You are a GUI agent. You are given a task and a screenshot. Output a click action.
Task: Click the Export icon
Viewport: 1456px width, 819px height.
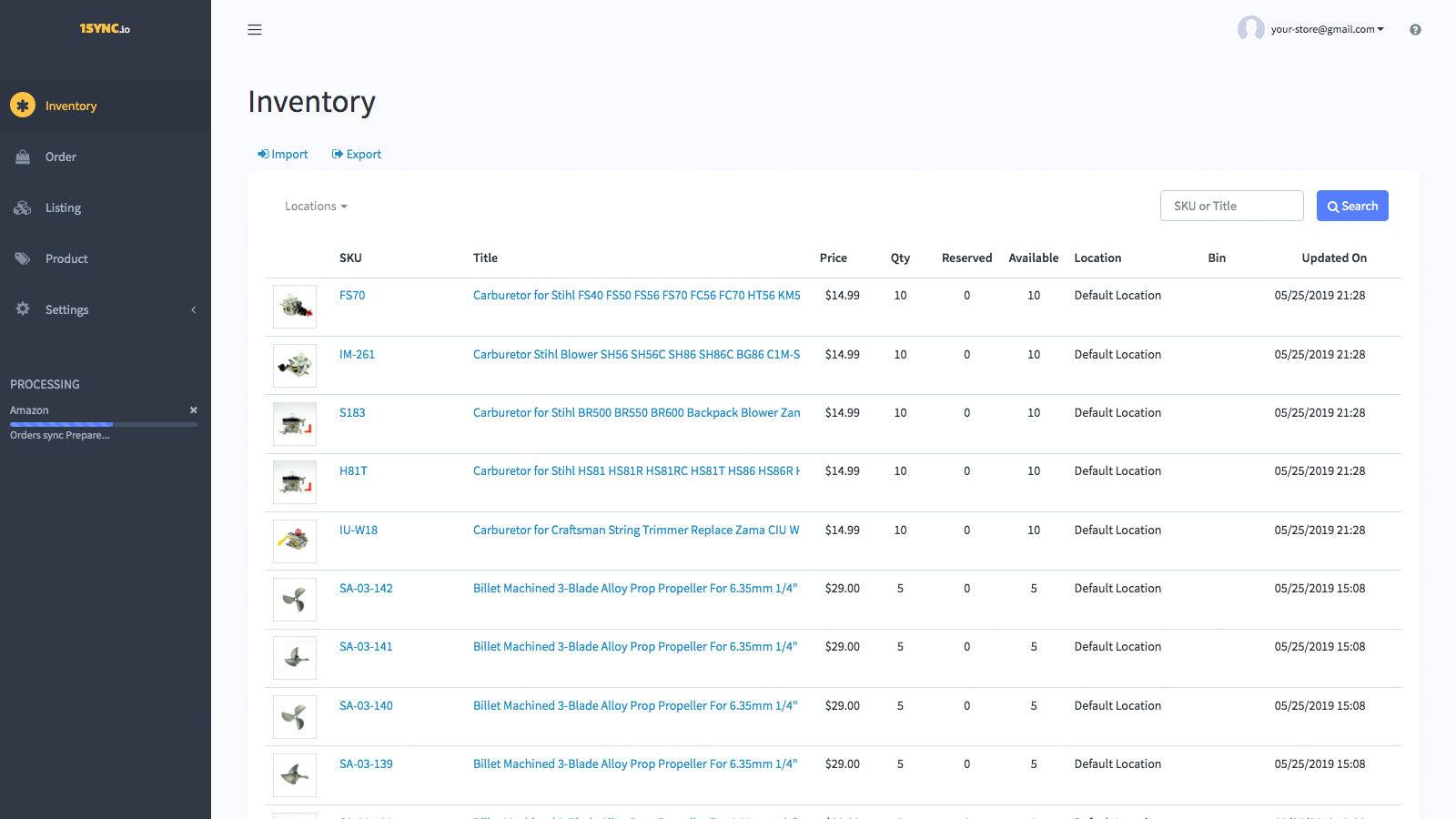pos(336,153)
